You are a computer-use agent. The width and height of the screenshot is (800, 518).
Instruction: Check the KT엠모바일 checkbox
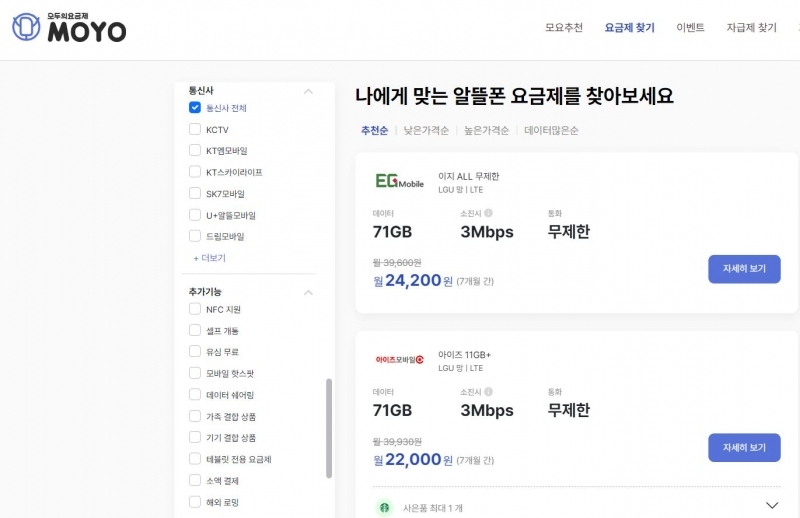pos(194,150)
